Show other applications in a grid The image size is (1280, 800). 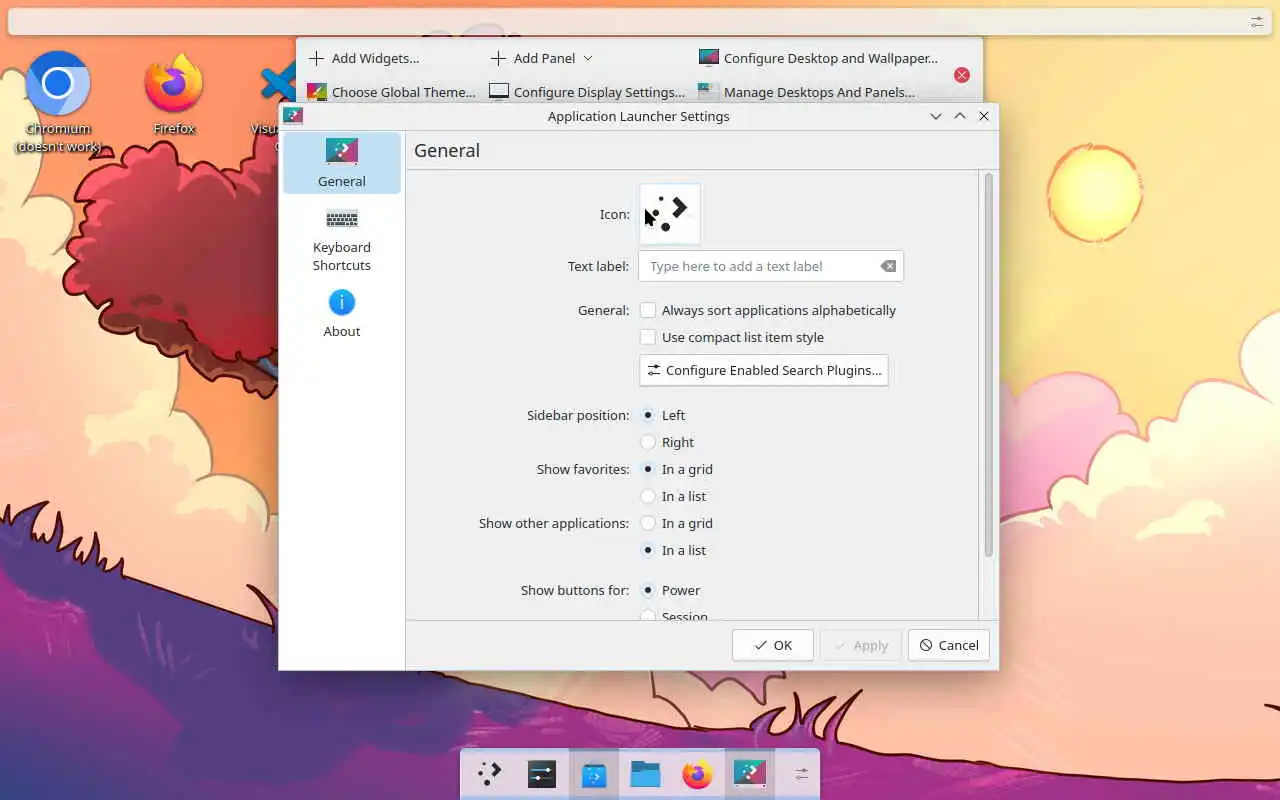[677, 523]
